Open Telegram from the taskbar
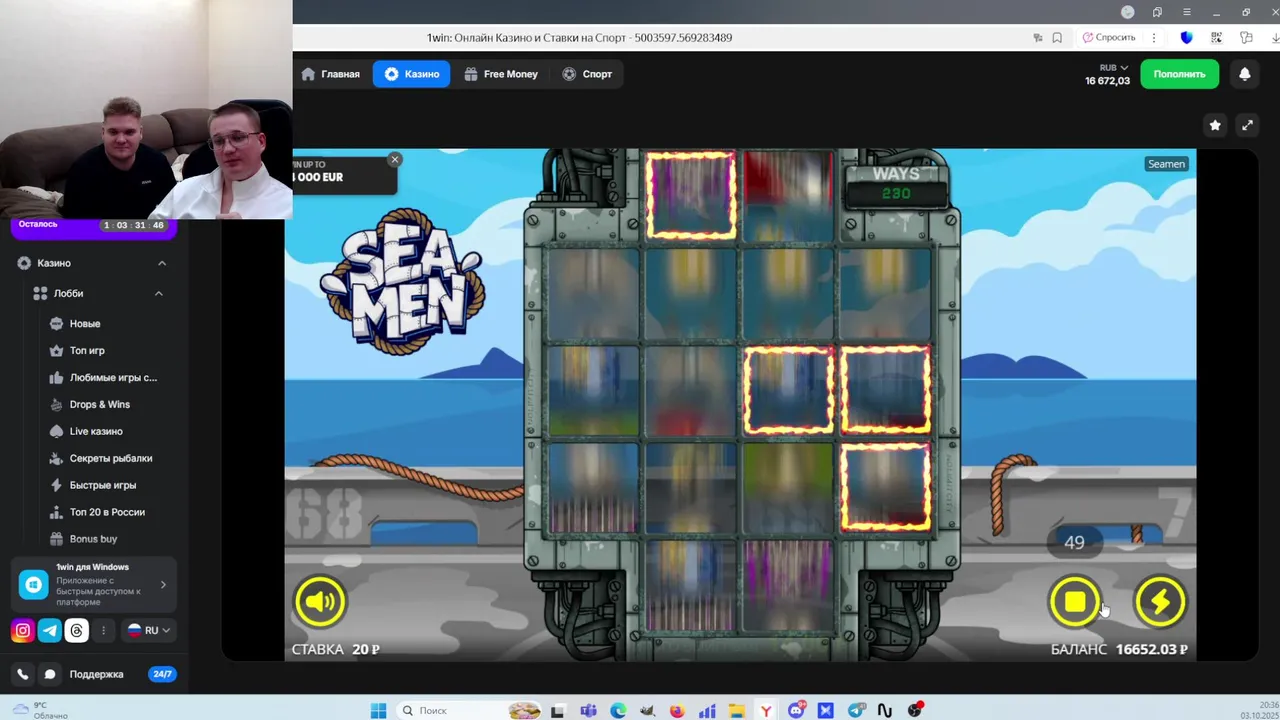This screenshot has width=1280, height=720. pyautogui.click(x=856, y=711)
